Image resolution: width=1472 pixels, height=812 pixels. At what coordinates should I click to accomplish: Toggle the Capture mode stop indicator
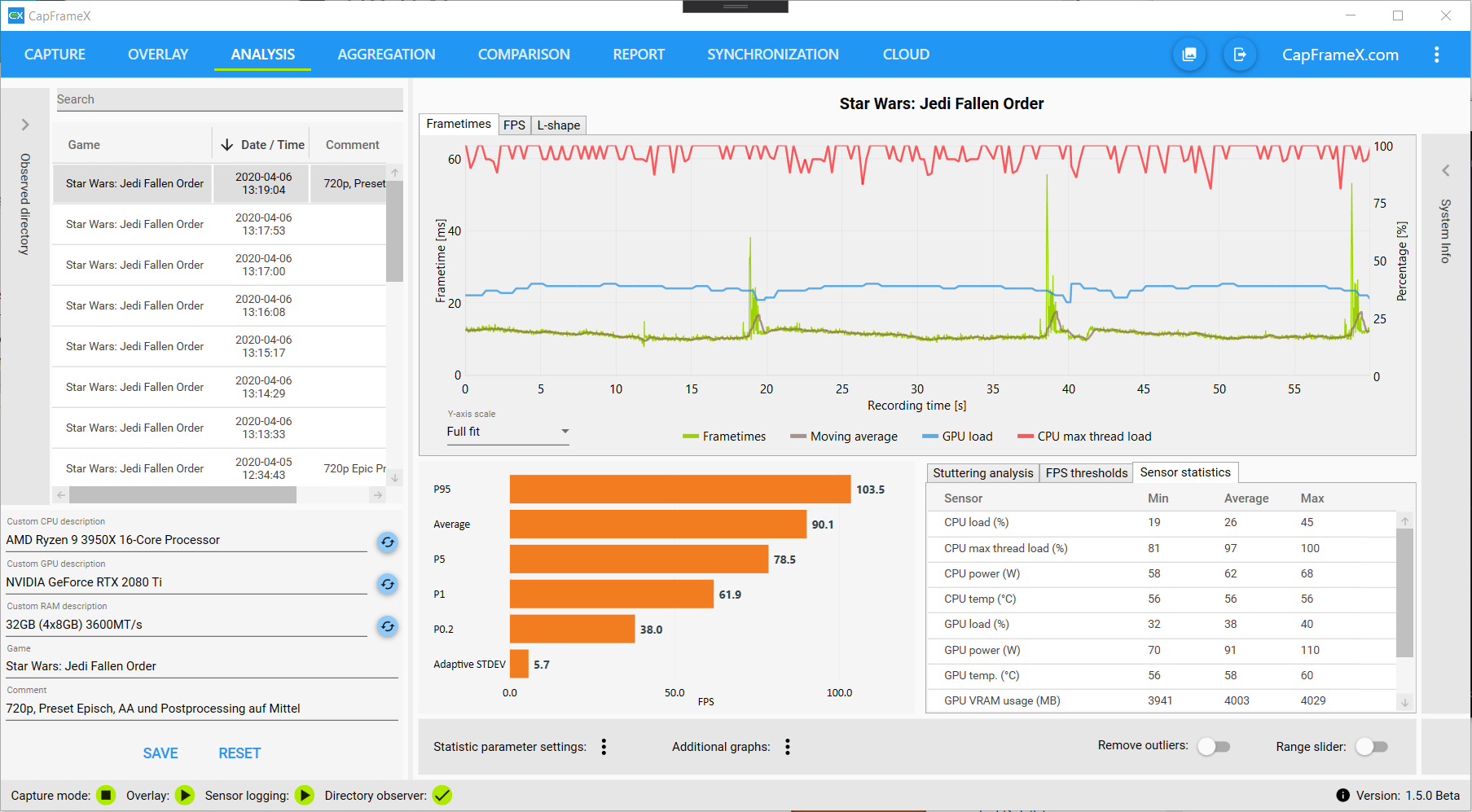click(x=106, y=796)
